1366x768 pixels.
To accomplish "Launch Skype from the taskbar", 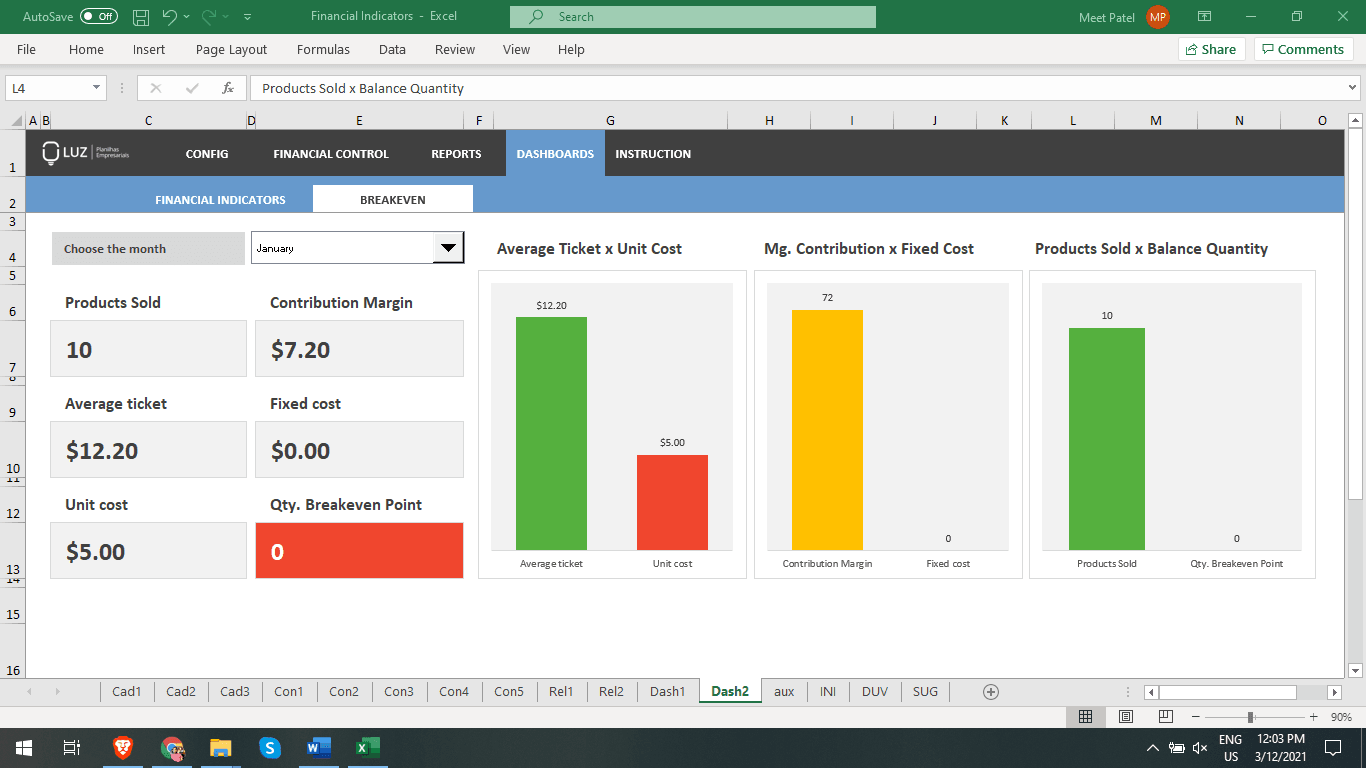I will 270,747.
